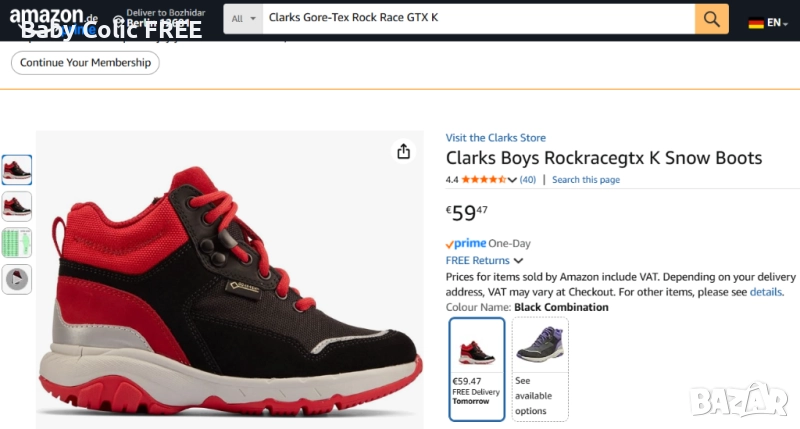Visit the Clarks Store link
The image size is (800, 429).
496,138
